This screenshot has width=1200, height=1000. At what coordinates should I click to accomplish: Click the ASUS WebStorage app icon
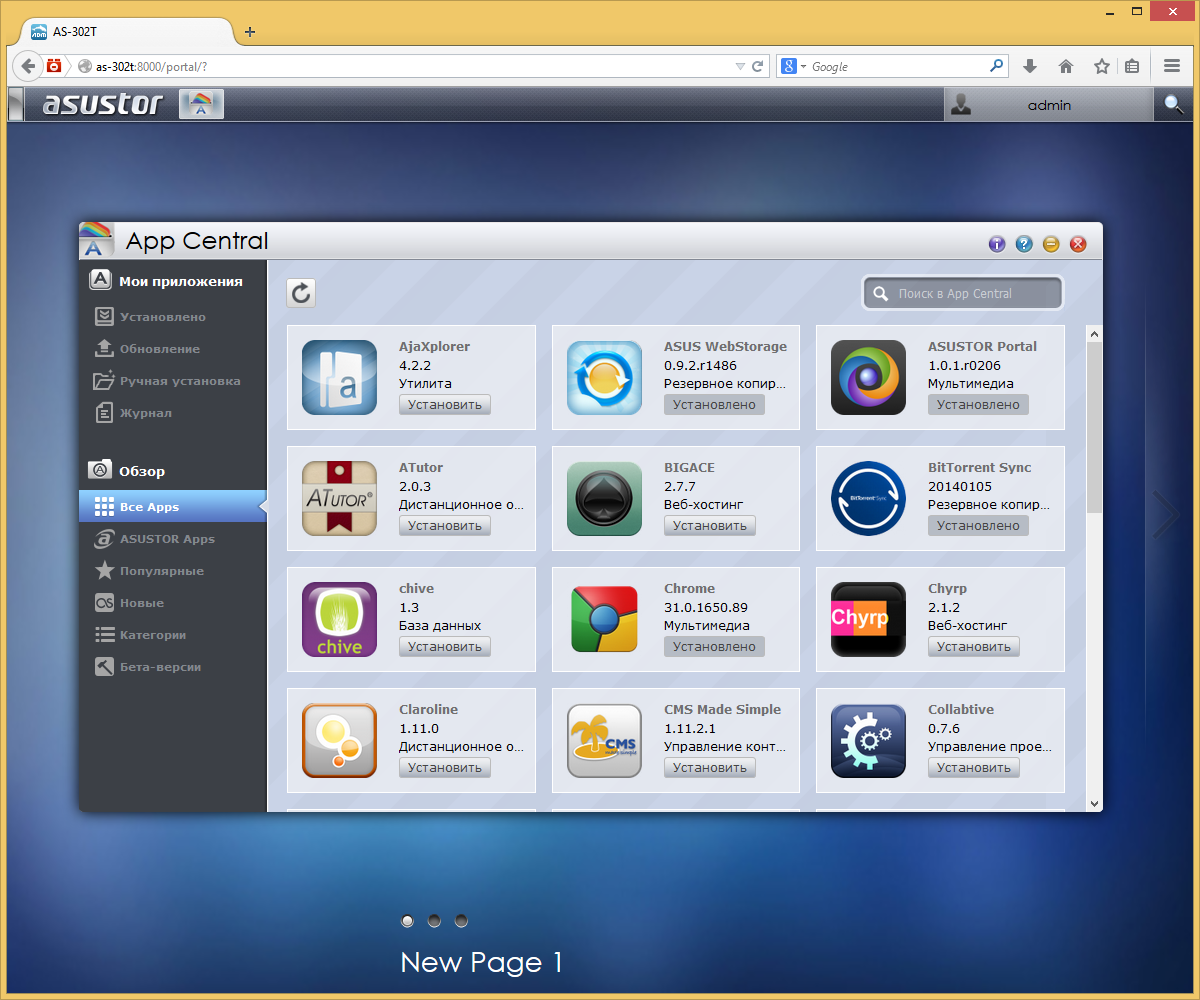[x=604, y=377]
